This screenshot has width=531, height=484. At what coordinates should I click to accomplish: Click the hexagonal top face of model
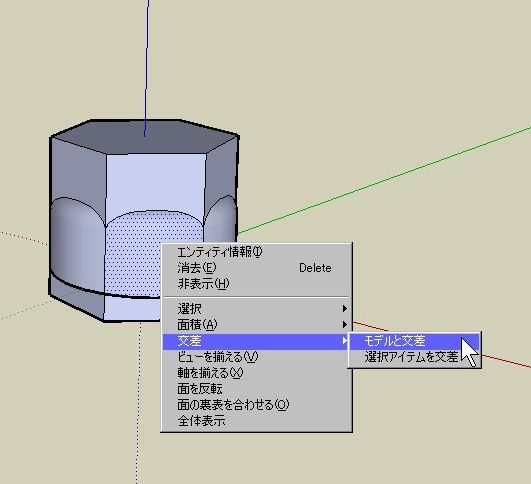[x=144, y=137]
